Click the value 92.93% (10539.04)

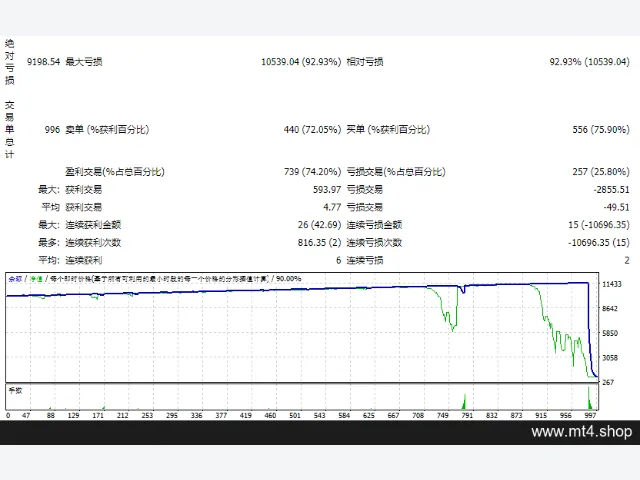(589, 62)
